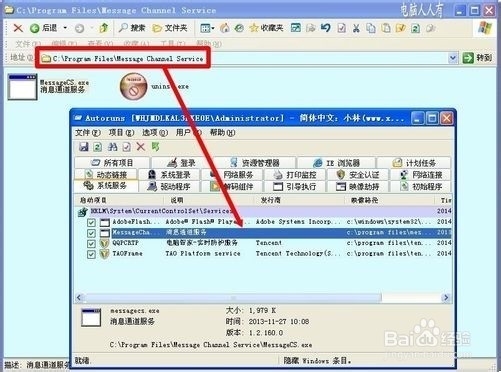Sort by the 启动项目 column header
The height and width of the screenshot is (372, 501).
click(x=119, y=200)
